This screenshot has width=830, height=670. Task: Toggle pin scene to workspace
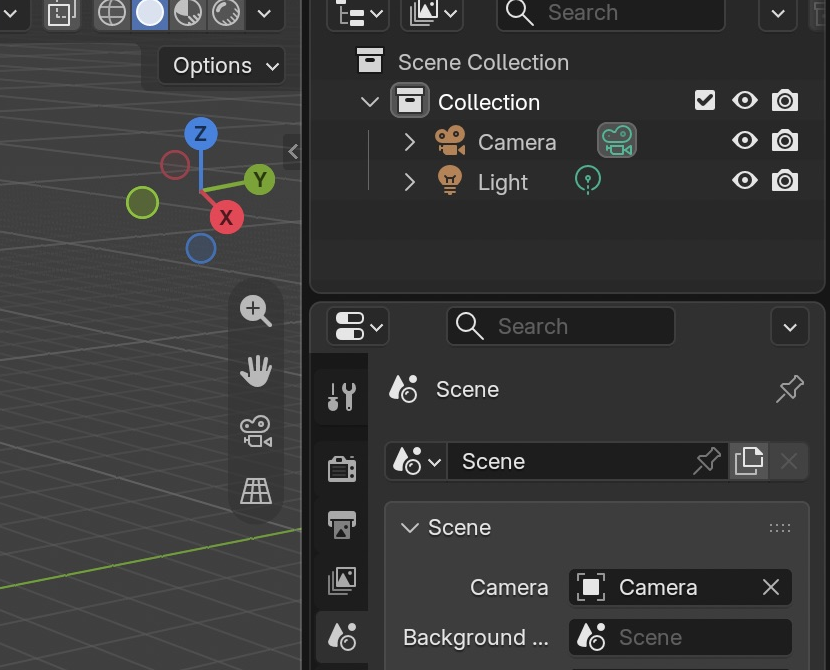tap(708, 461)
